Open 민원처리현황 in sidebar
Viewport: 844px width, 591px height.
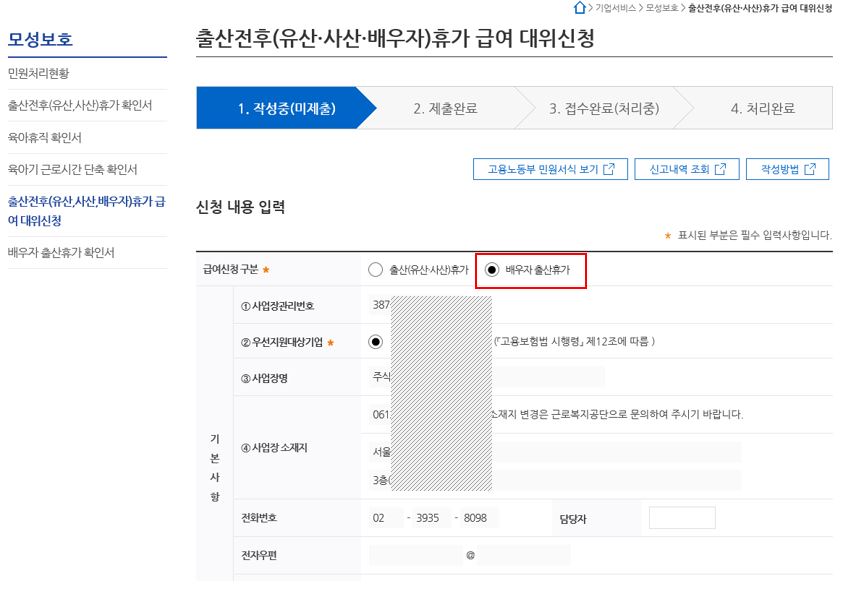tap(38, 73)
